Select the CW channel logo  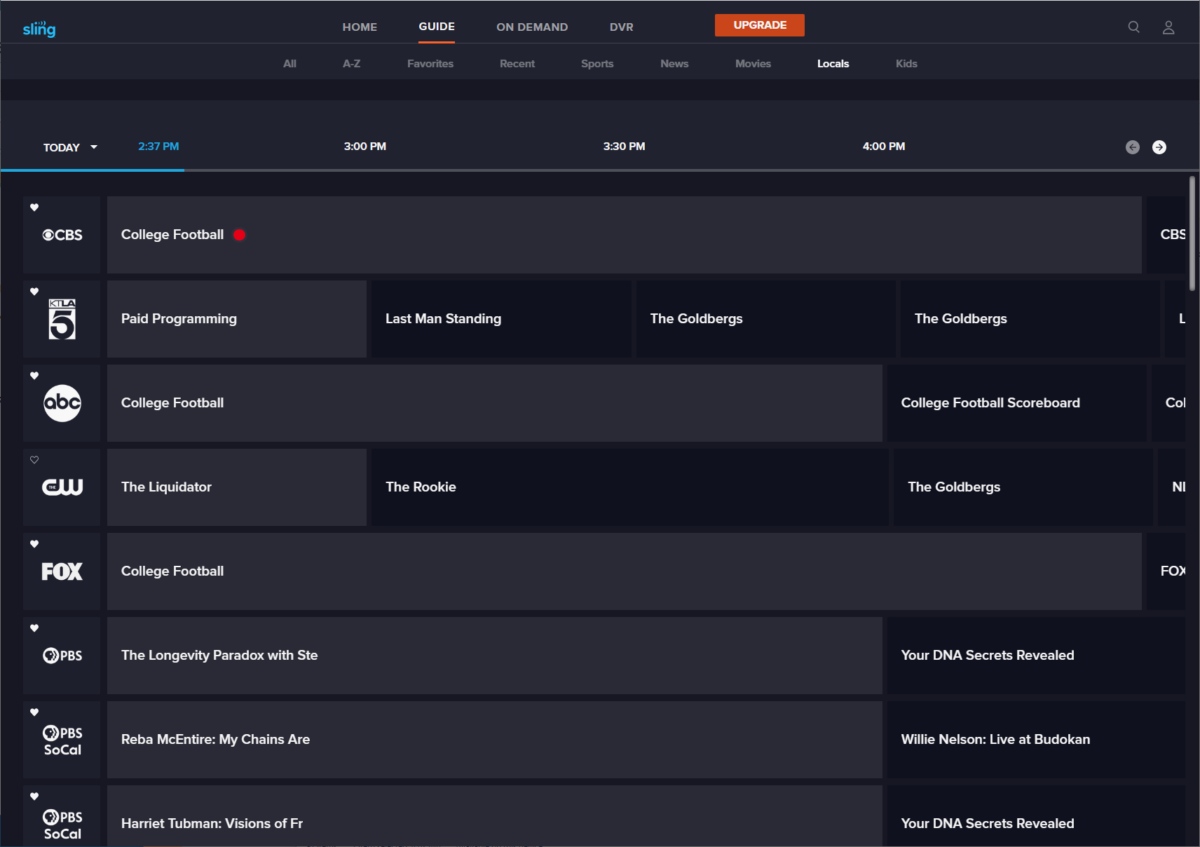(62, 487)
